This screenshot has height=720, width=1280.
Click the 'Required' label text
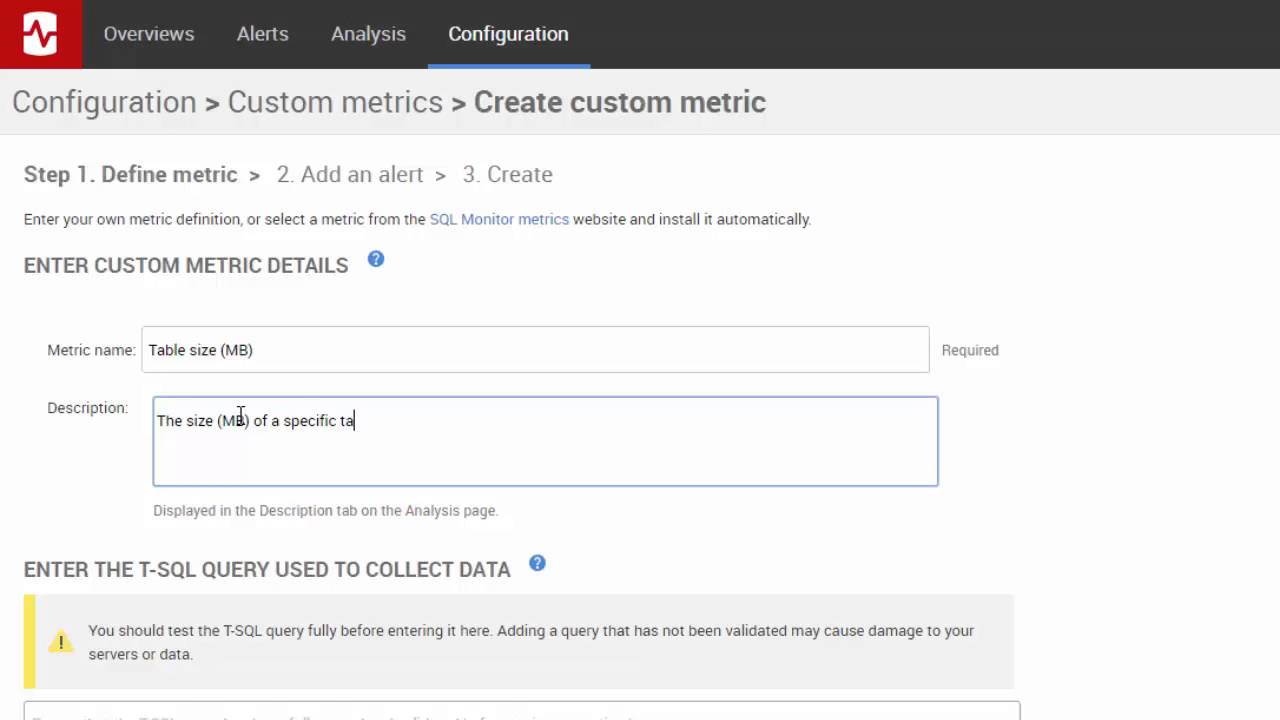point(970,350)
